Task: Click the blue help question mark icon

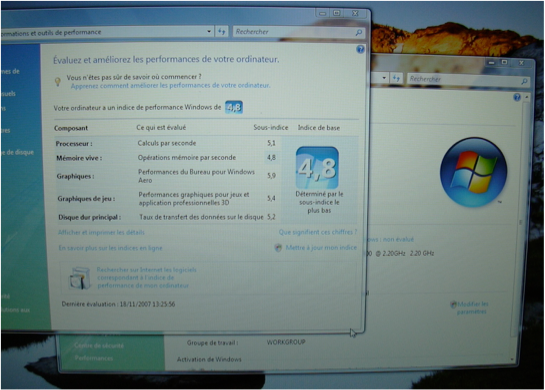Action: pos(360,49)
